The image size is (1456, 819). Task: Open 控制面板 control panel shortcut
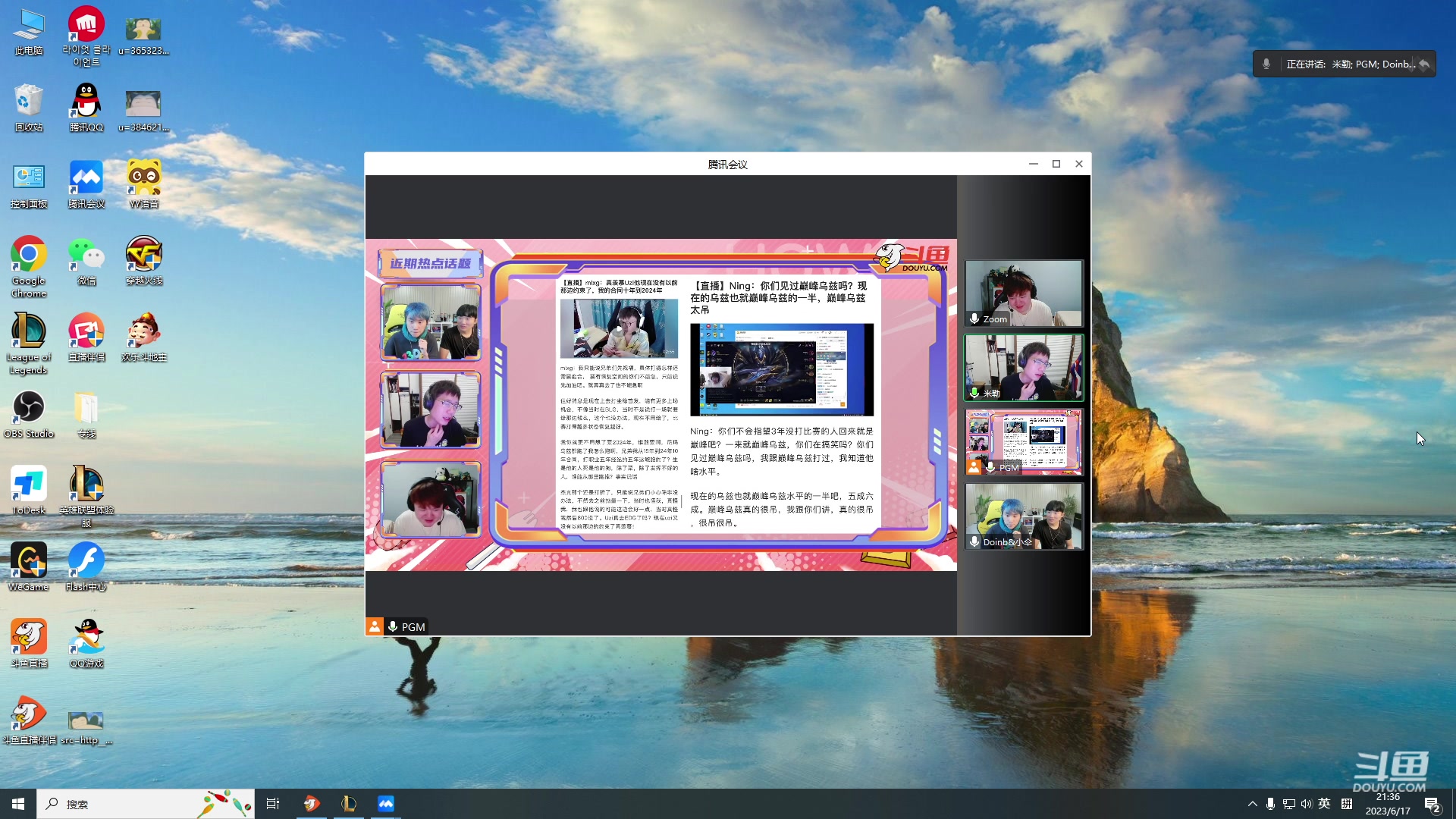[x=29, y=184]
